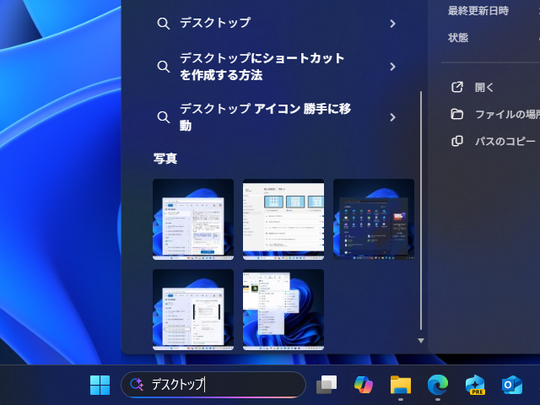
Task: Open File Explorer from the taskbar
Action: 401,385
